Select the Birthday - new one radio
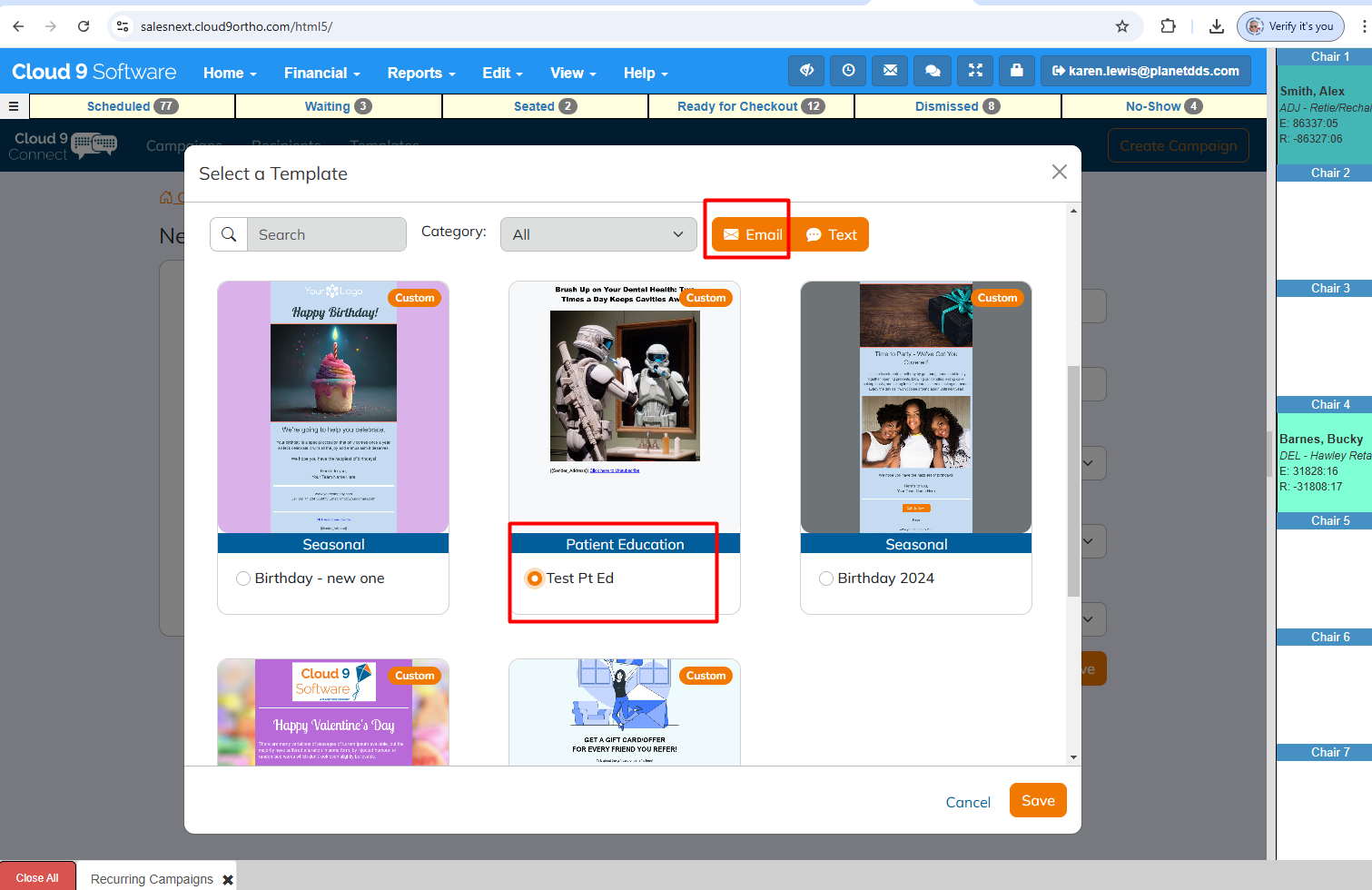1372x890 pixels. tap(243, 578)
